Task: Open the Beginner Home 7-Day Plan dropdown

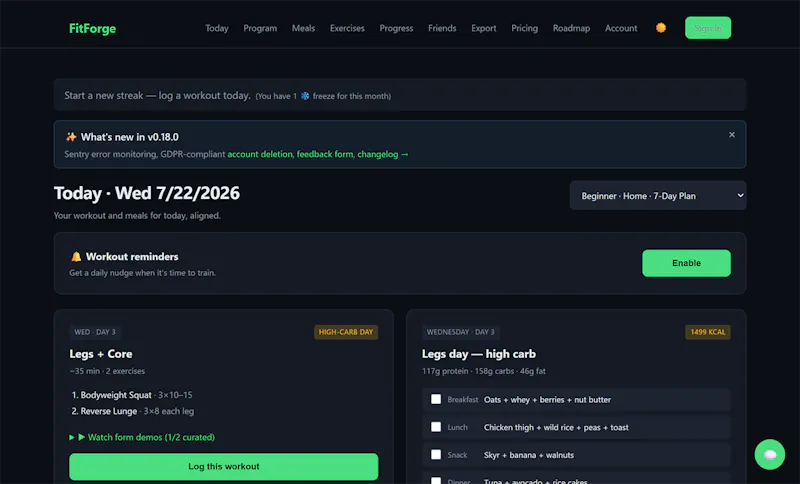Action: click(x=658, y=195)
